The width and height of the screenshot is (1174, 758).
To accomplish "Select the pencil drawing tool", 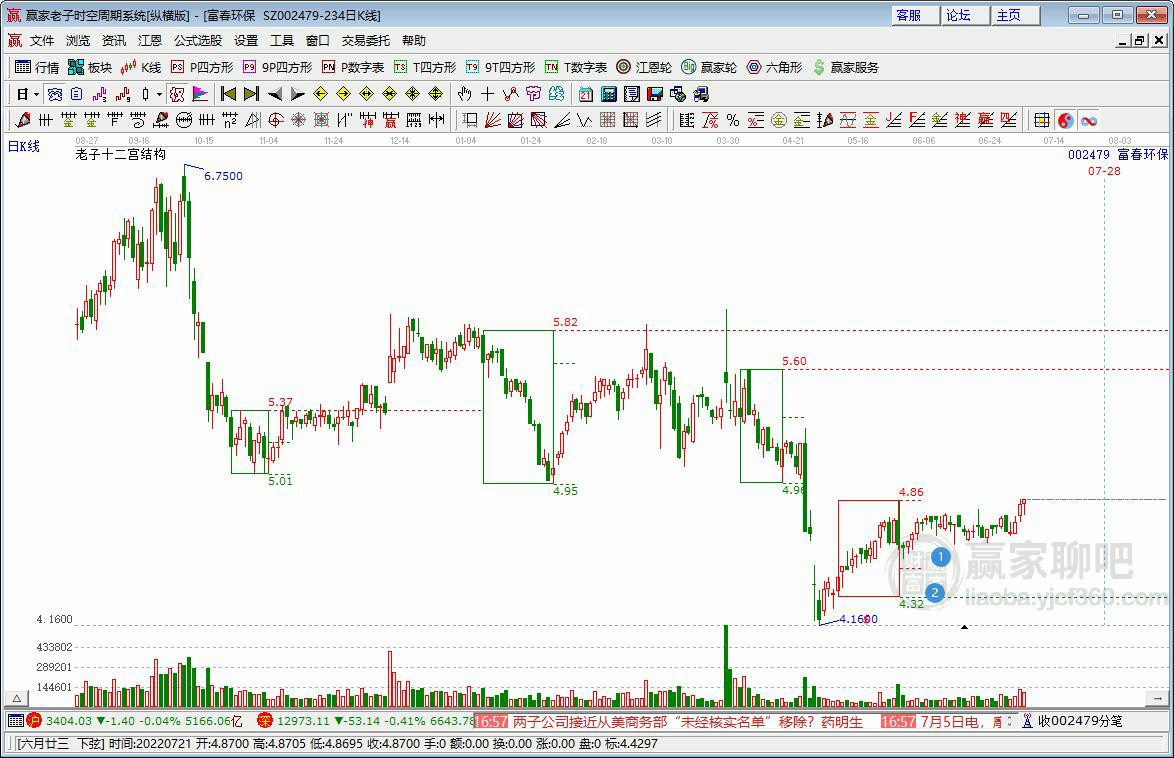I will coord(22,120).
